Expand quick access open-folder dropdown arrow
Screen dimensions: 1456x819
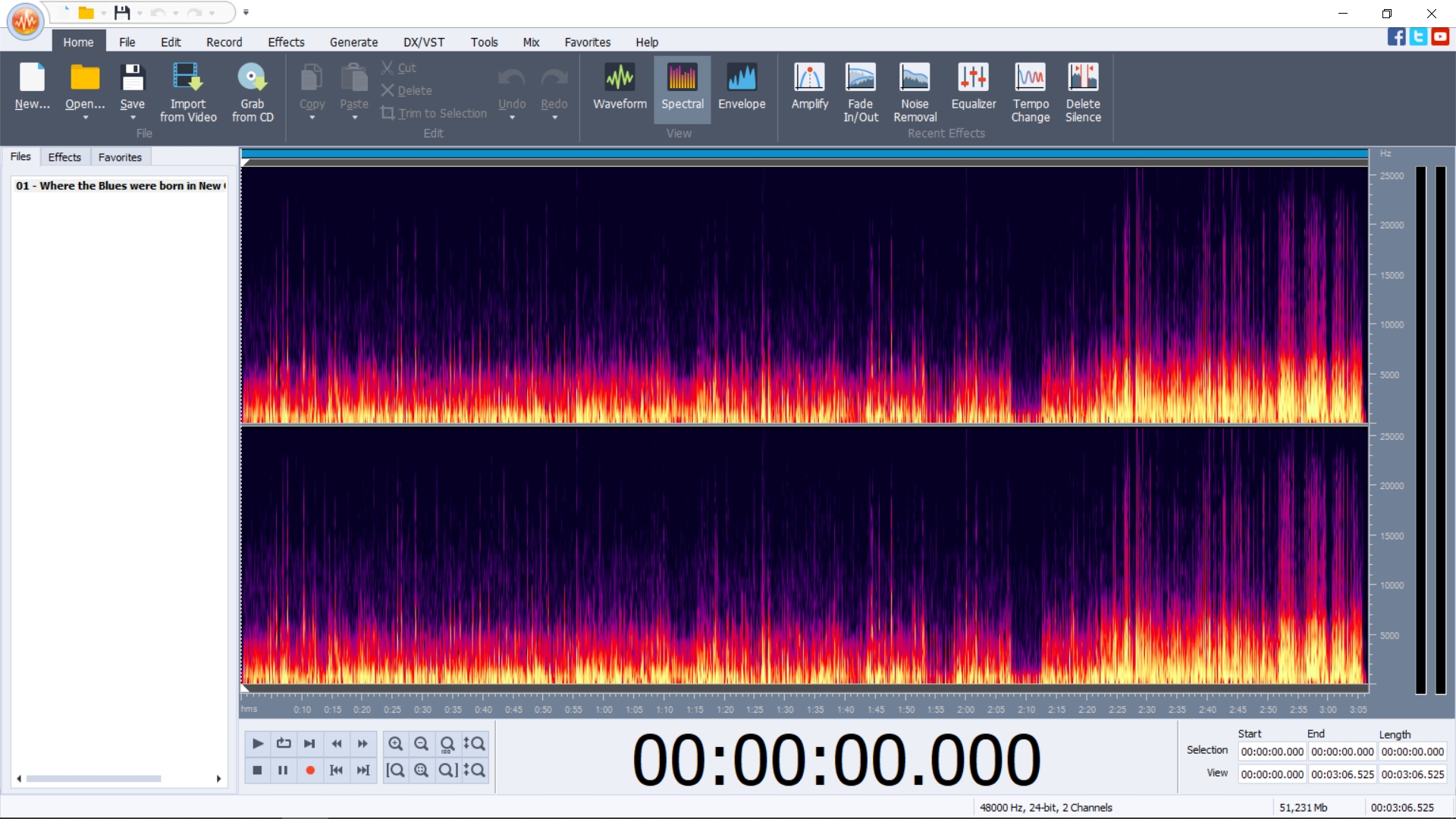[103, 13]
